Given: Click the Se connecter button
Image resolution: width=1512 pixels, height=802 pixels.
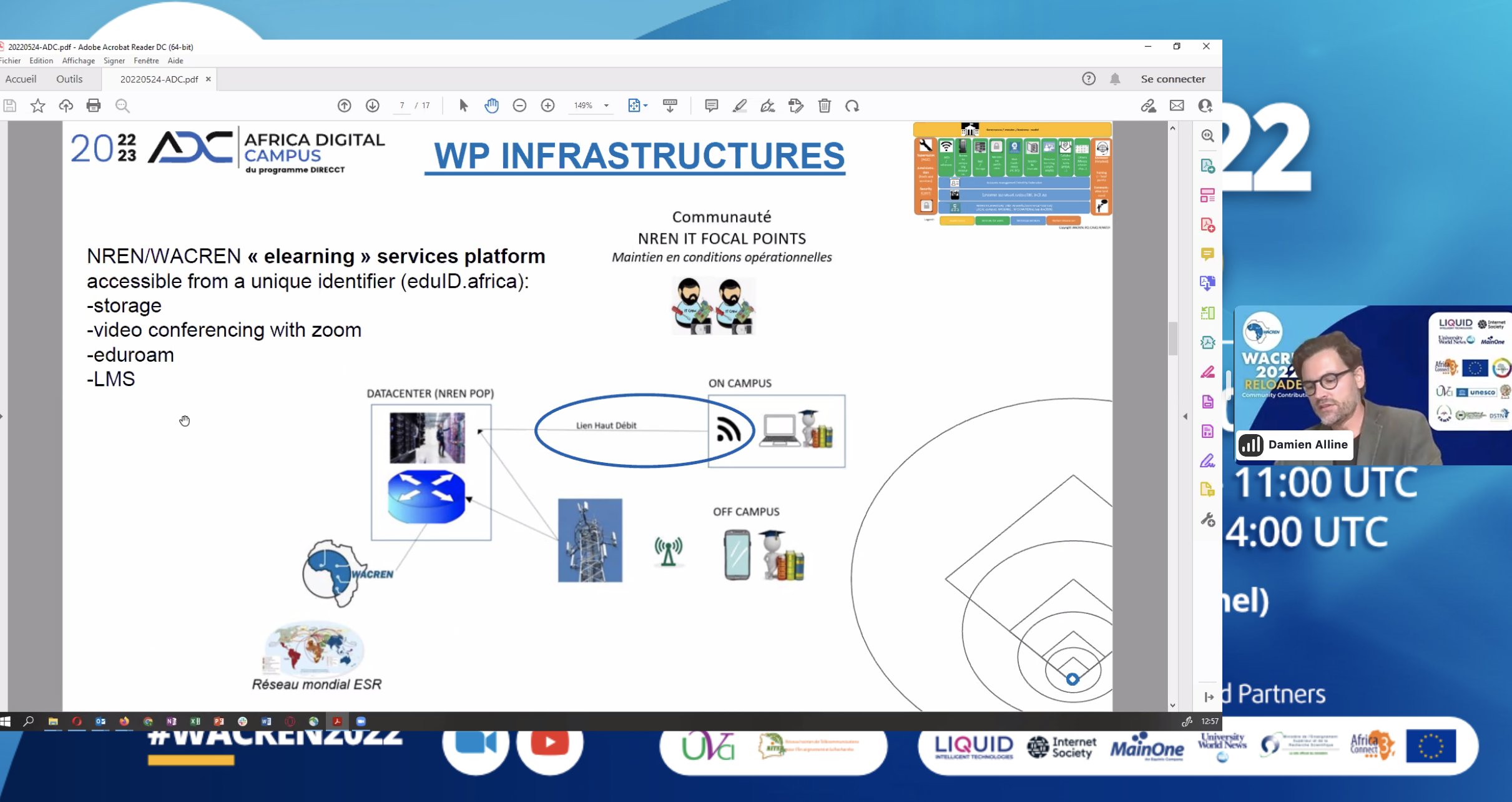Looking at the screenshot, I should 1172,79.
